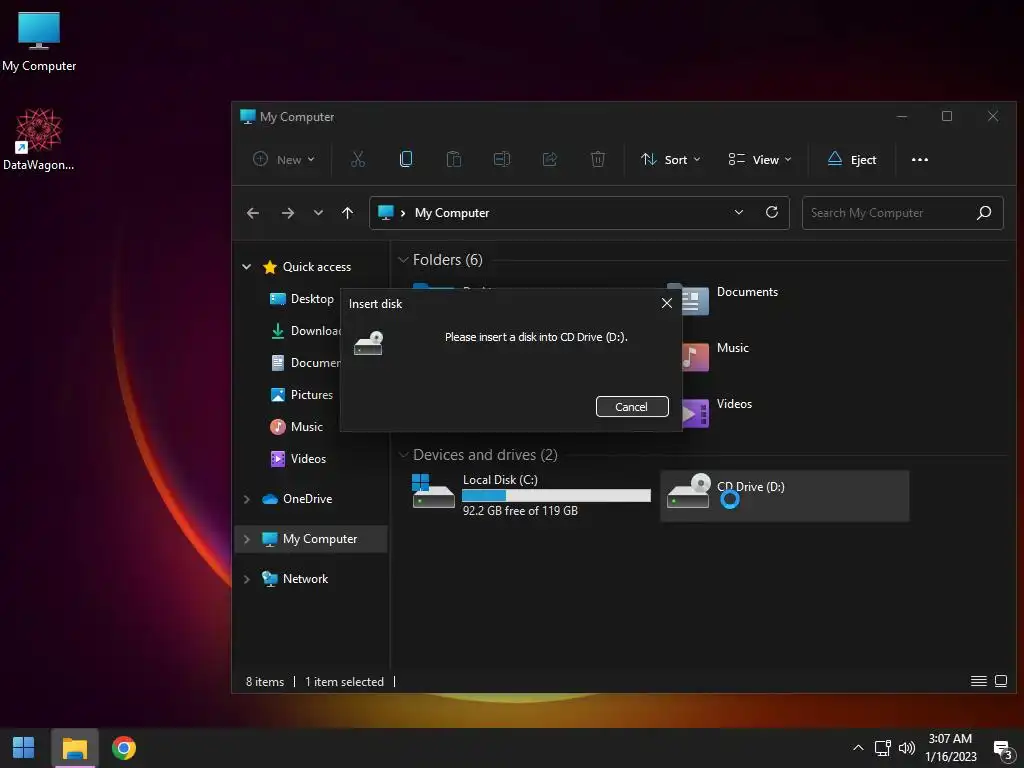The width and height of the screenshot is (1024, 768).
Task: Refresh the My Computer view
Action: [x=772, y=212]
